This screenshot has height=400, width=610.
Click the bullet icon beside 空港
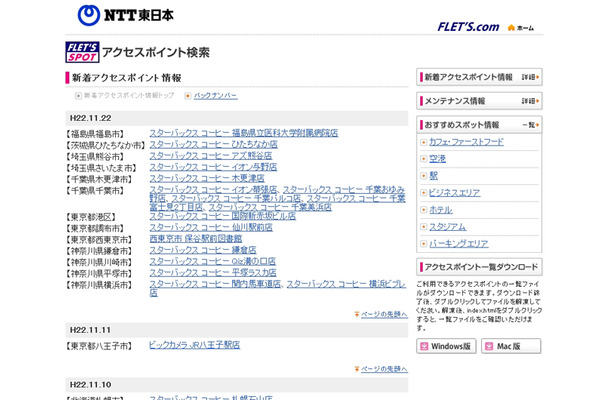(424, 159)
